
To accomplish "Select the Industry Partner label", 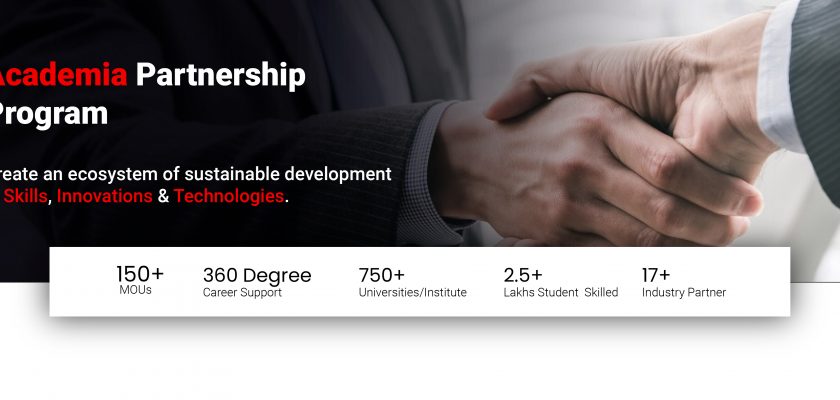I will tap(684, 292).
